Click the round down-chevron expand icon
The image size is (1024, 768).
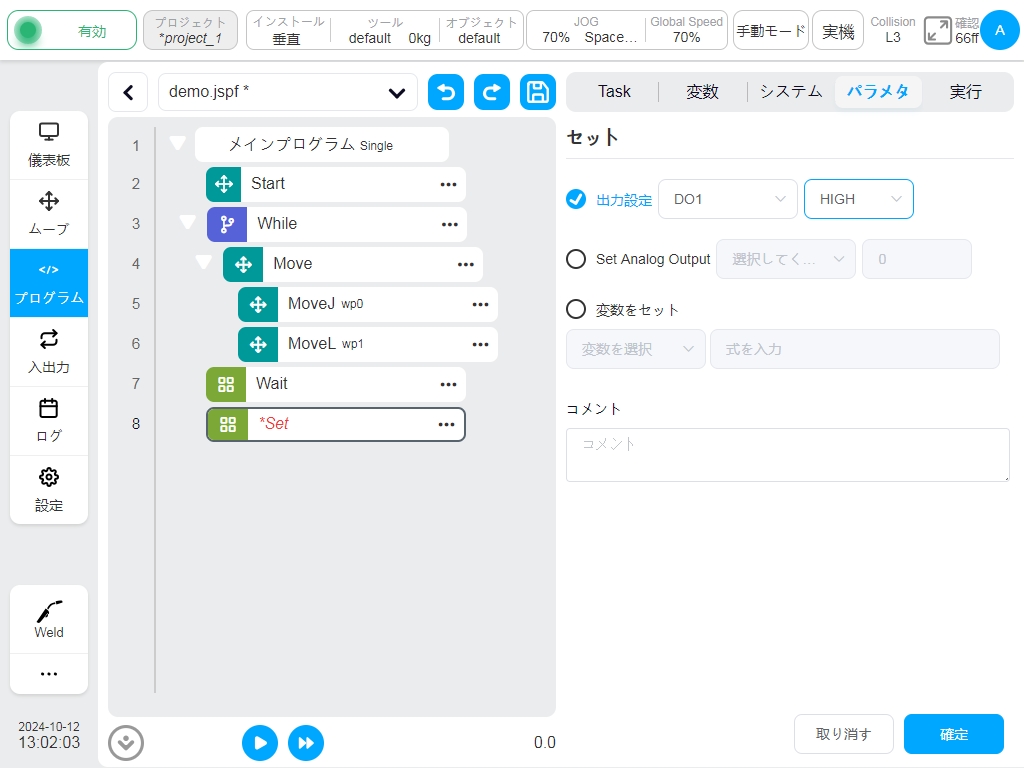126,743
